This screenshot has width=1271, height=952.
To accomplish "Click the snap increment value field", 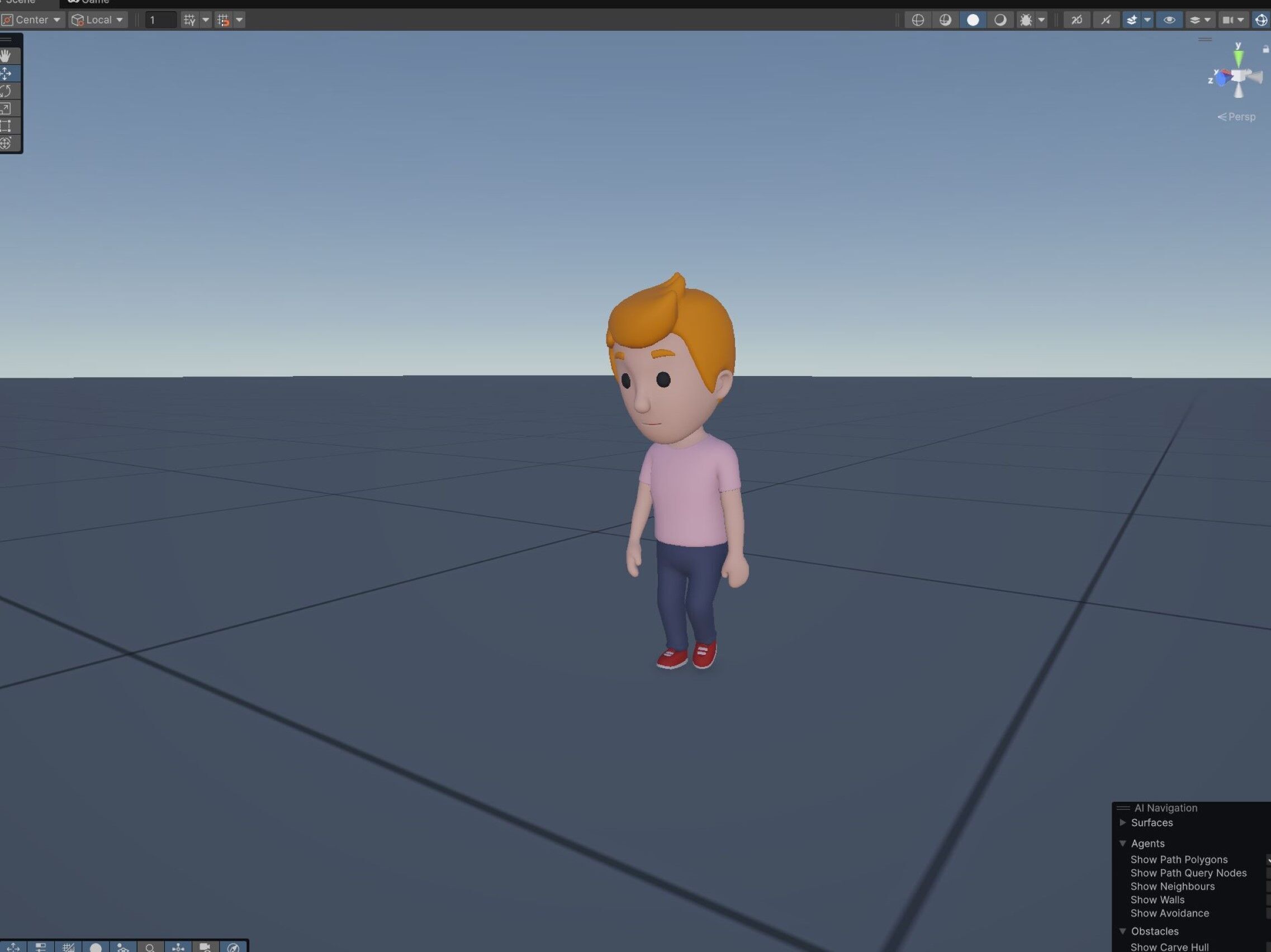I will click(160, 20).
